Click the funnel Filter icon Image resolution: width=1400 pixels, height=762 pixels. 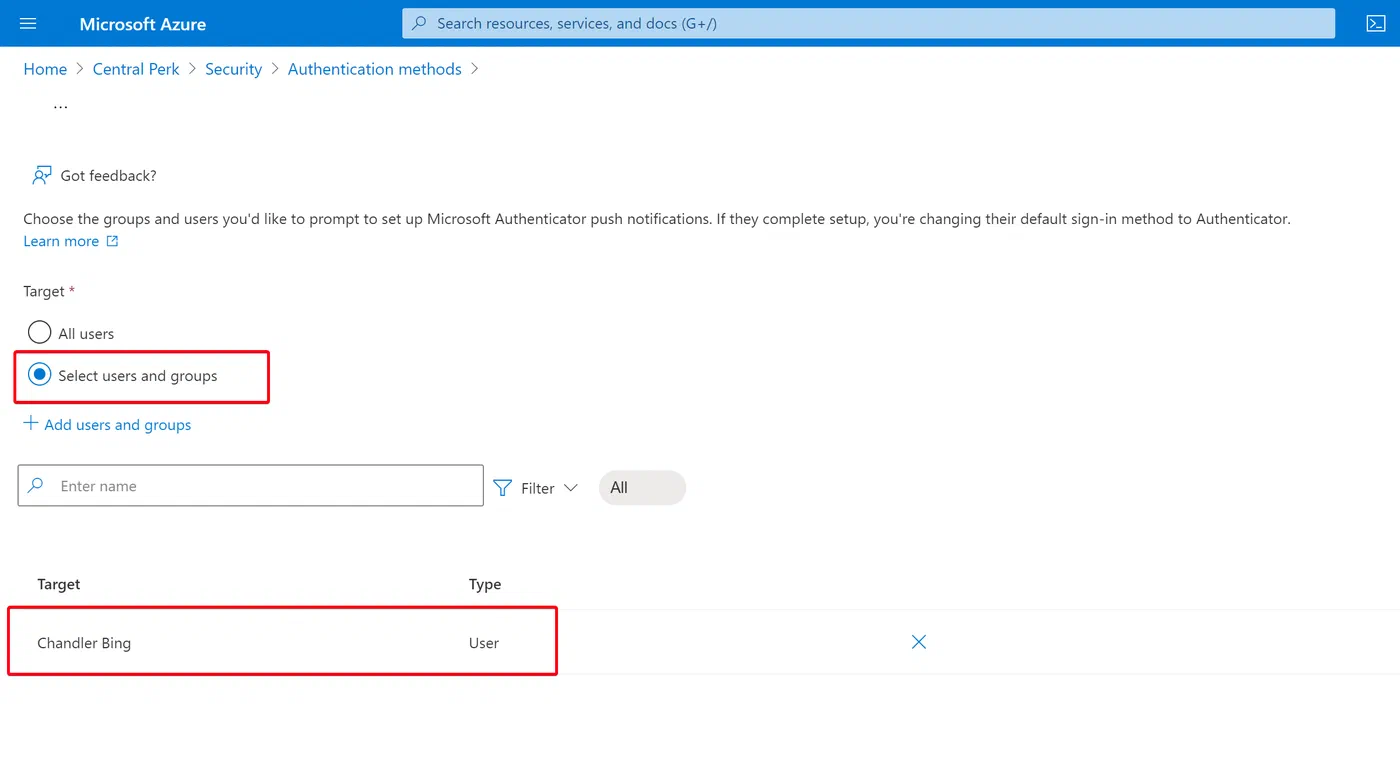[503, 487]
